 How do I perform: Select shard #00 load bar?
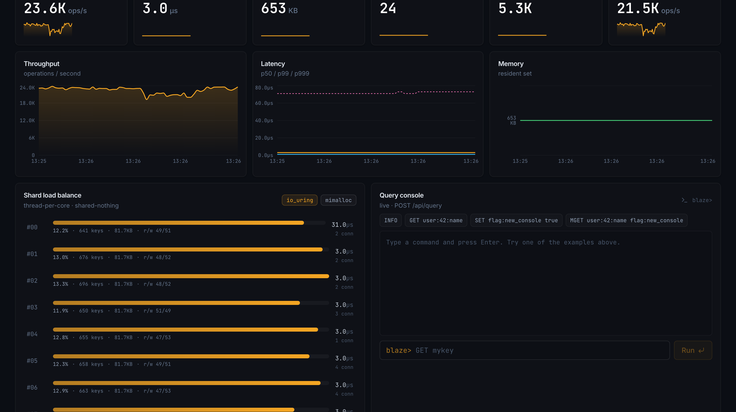189,223
